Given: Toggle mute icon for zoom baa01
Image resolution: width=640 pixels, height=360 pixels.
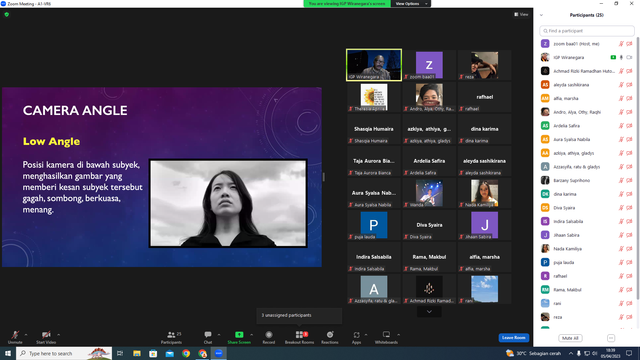Looking at the screenshot, I should click(621, 44).
